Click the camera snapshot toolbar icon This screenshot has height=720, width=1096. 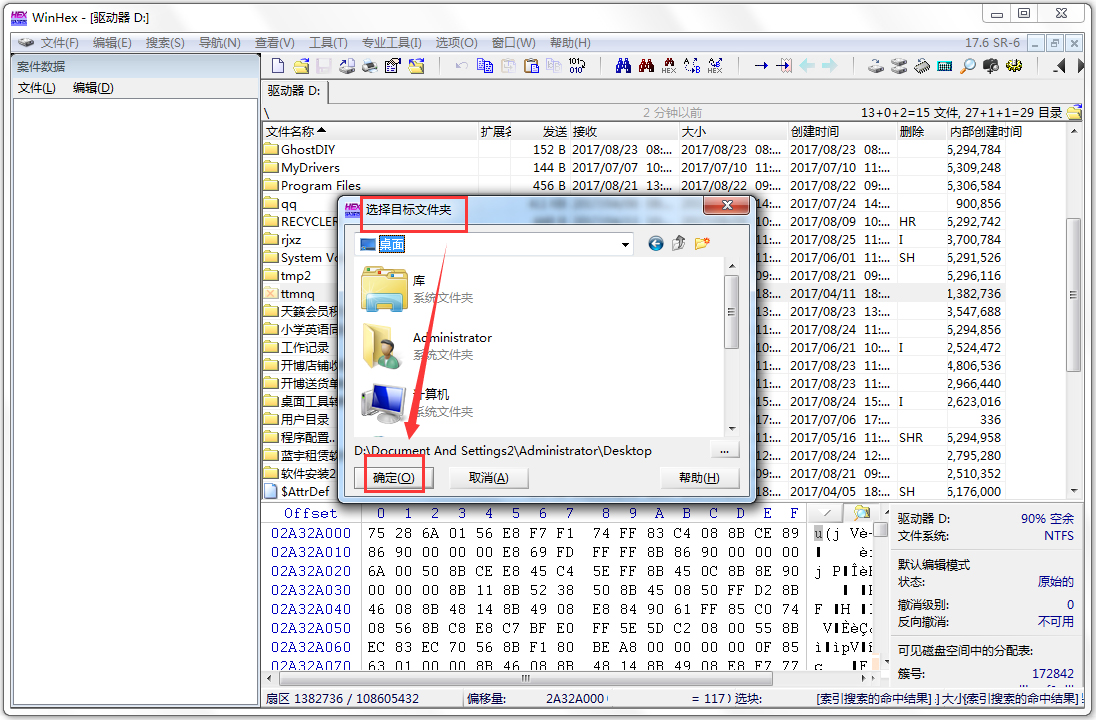coord(990,66)
